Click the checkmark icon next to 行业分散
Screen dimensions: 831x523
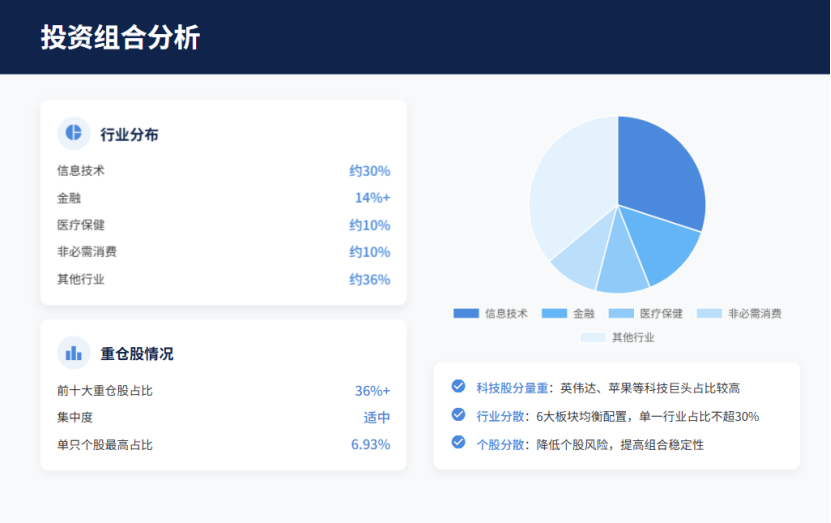[458, 415]
